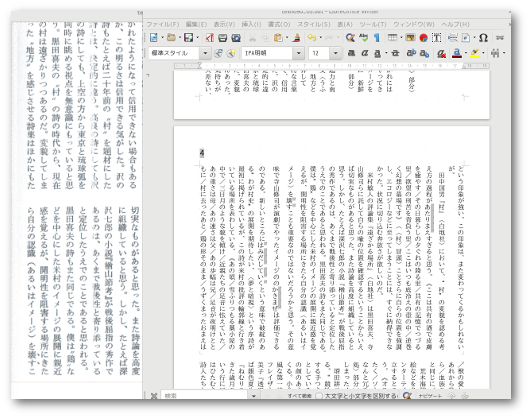Click the Redo arrow icon
This screenshot has width=530, height=418.
[x=330, y=38]
